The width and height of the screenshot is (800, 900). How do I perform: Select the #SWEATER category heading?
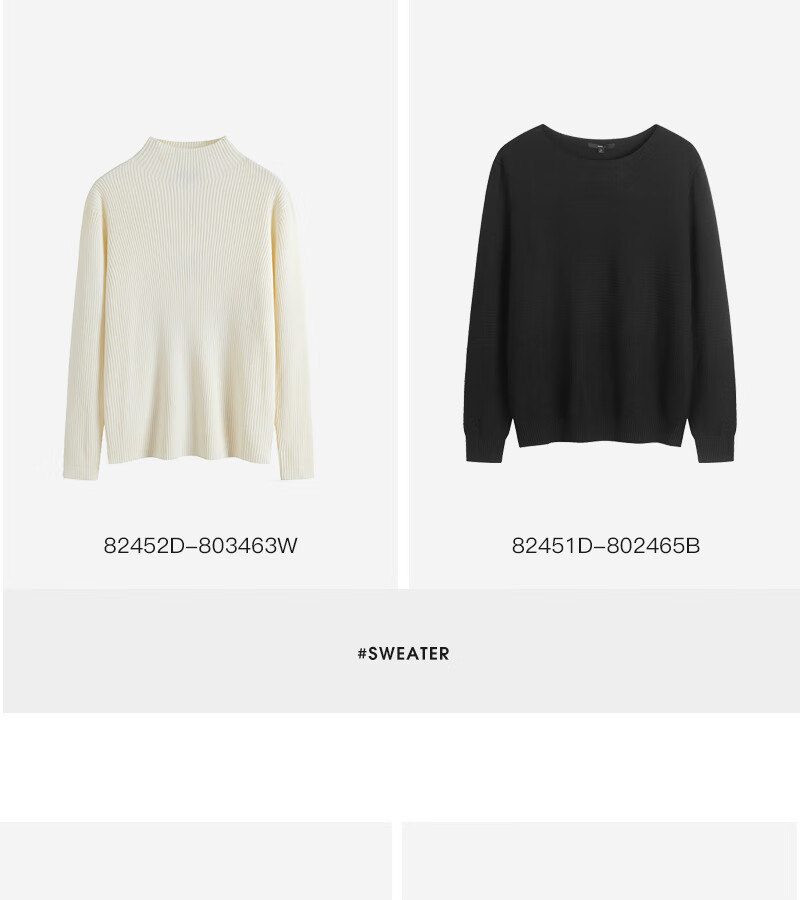point(403,653)
